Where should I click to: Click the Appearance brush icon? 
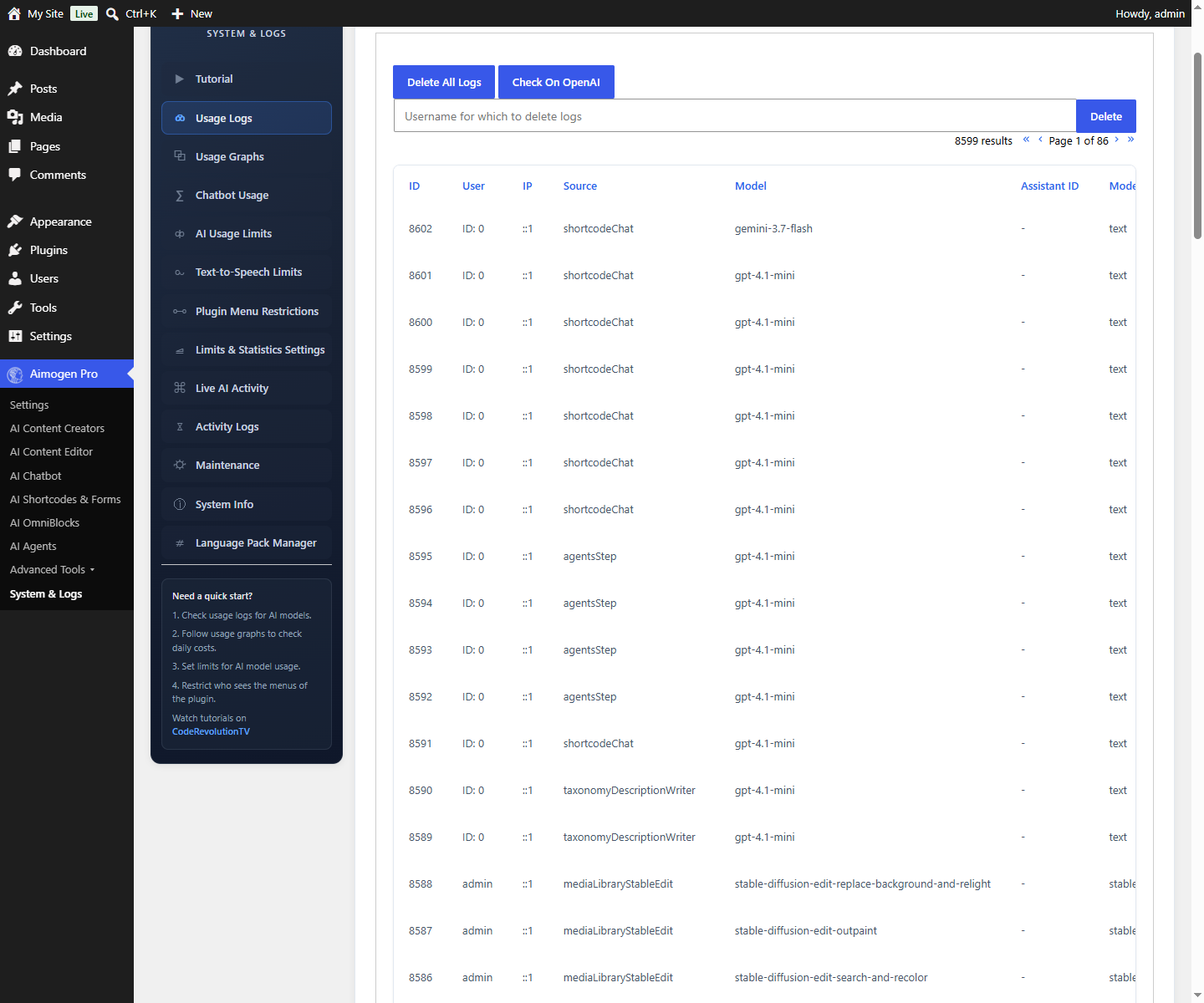(15, 221)
